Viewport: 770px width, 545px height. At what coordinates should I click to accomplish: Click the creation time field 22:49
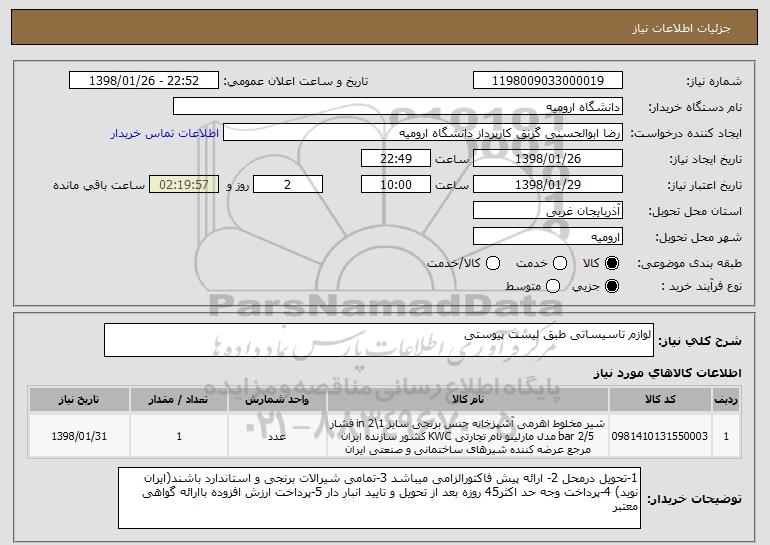[x=396, y=159]
